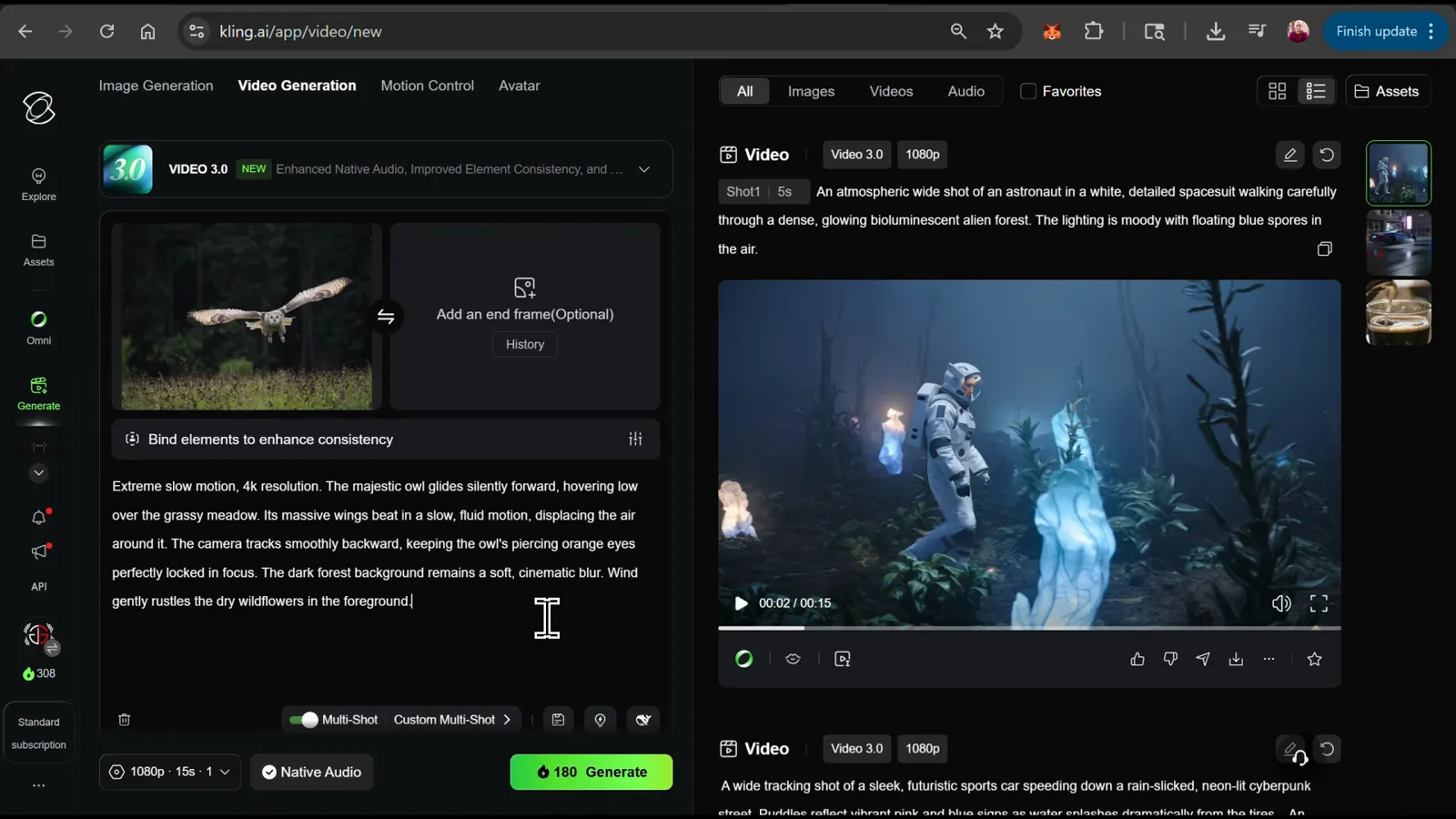
Task: Regenerate the astronaut video
Action: click(1327, 155)
